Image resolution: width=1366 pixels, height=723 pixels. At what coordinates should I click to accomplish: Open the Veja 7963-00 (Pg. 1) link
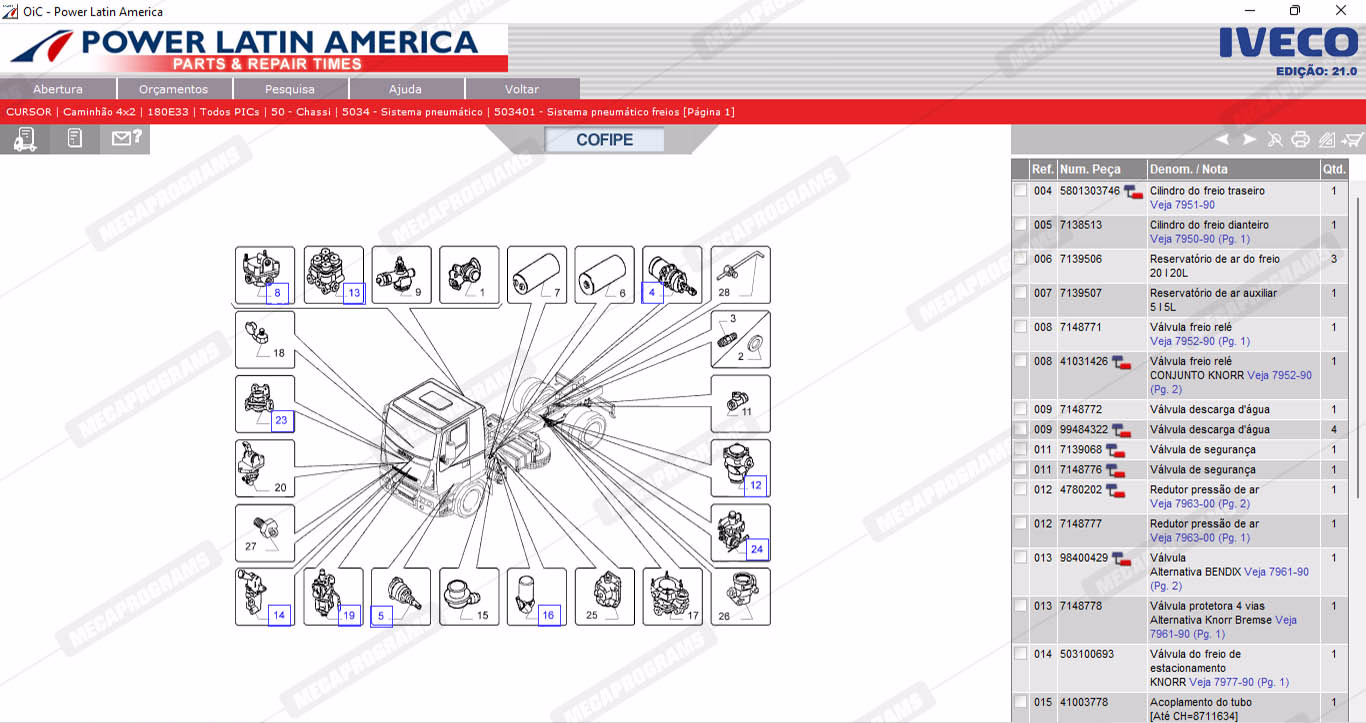click(1200, 538)
